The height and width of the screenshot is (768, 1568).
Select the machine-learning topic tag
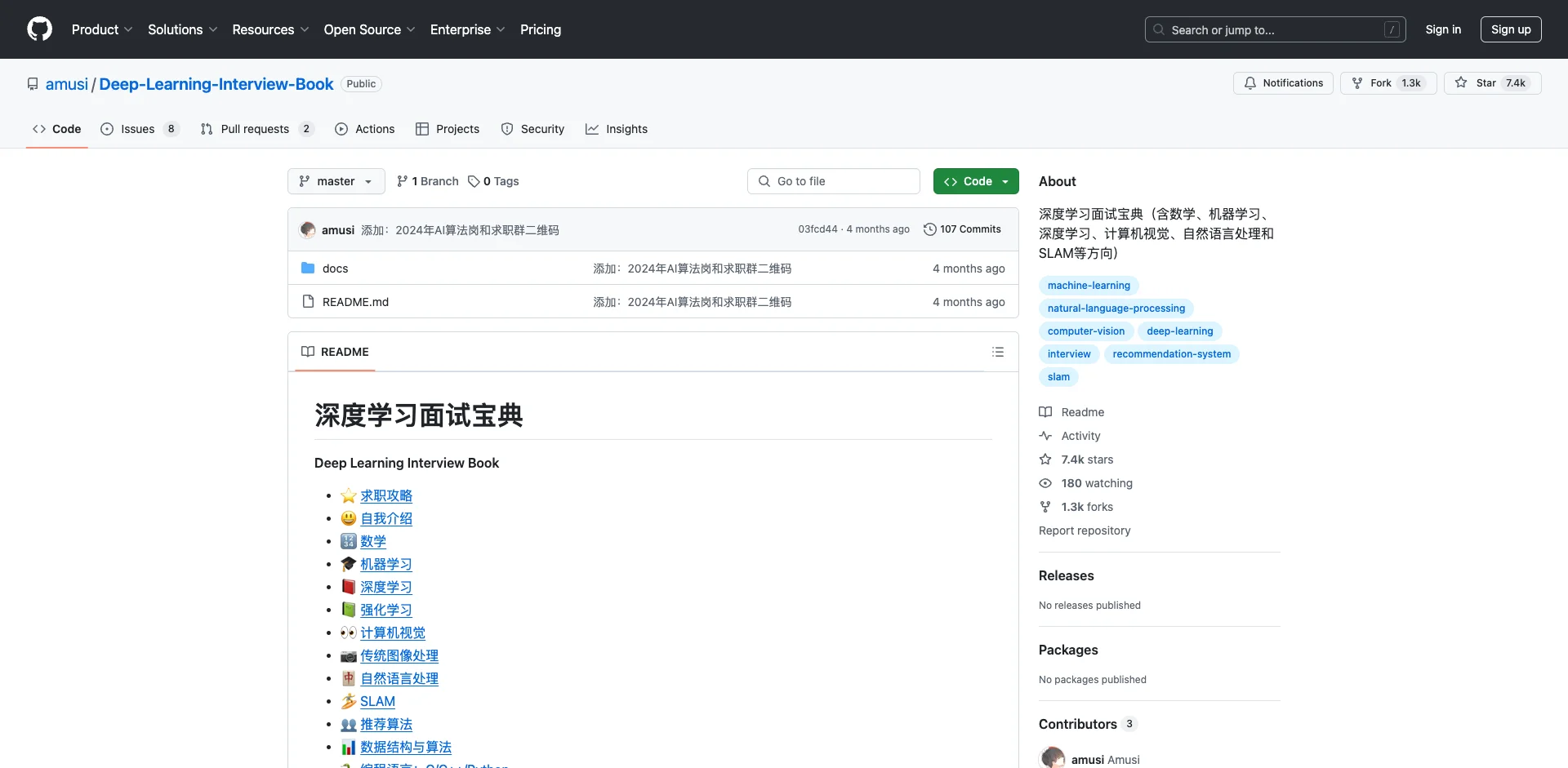tap(1089, 286)
